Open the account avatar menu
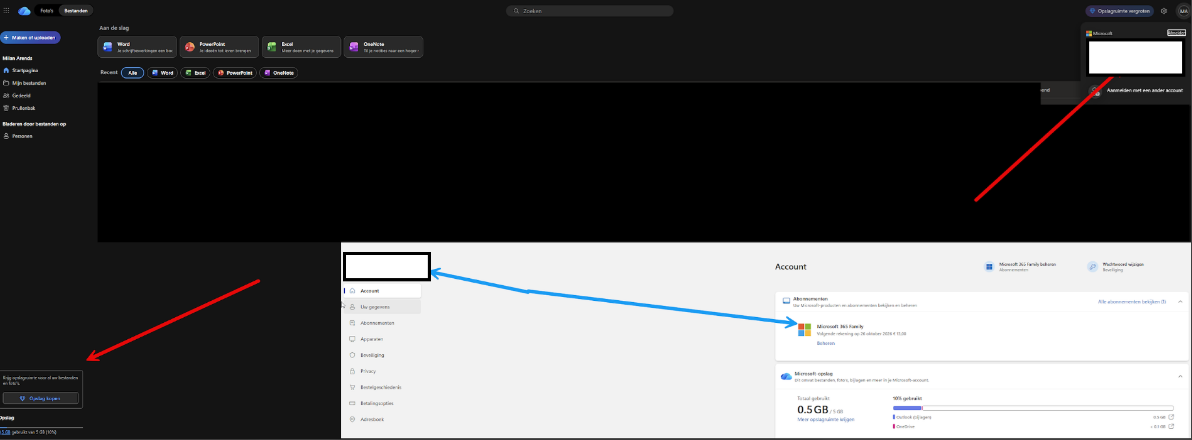The width and height of the screenshot is (1192, 440). [x=1183, y=11]
